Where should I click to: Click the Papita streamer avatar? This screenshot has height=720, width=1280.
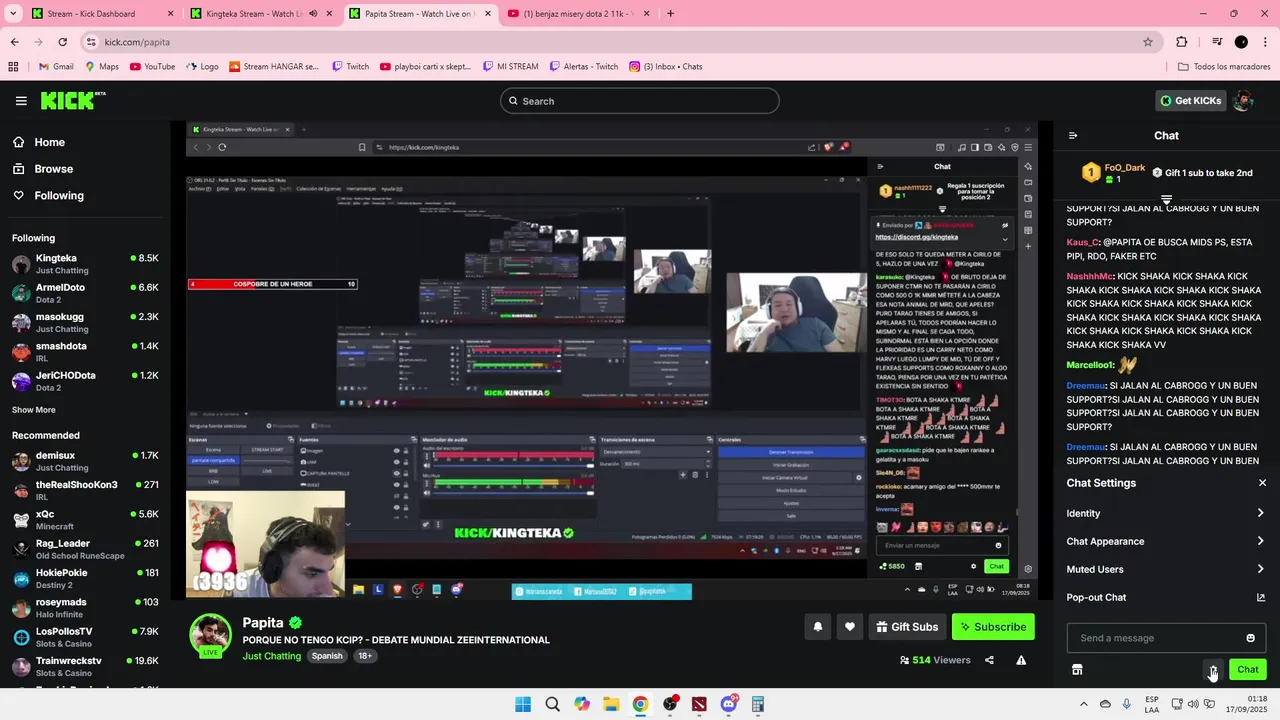(x=211, y=636)
